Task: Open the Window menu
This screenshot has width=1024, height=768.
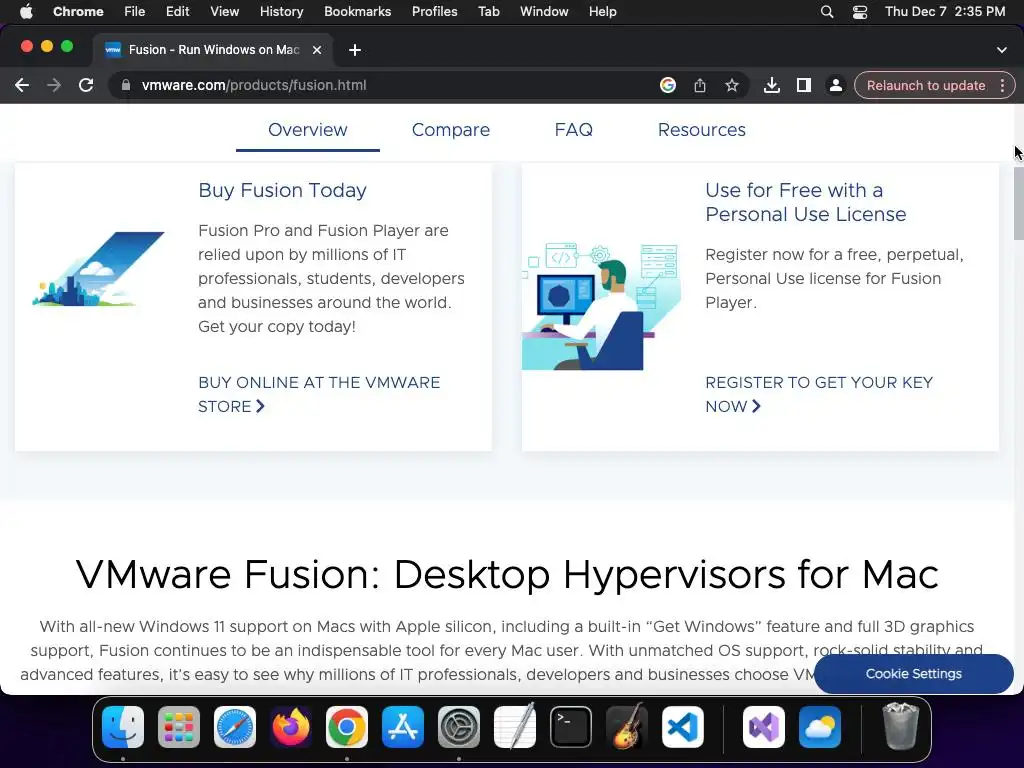Action: click(544, 12)
